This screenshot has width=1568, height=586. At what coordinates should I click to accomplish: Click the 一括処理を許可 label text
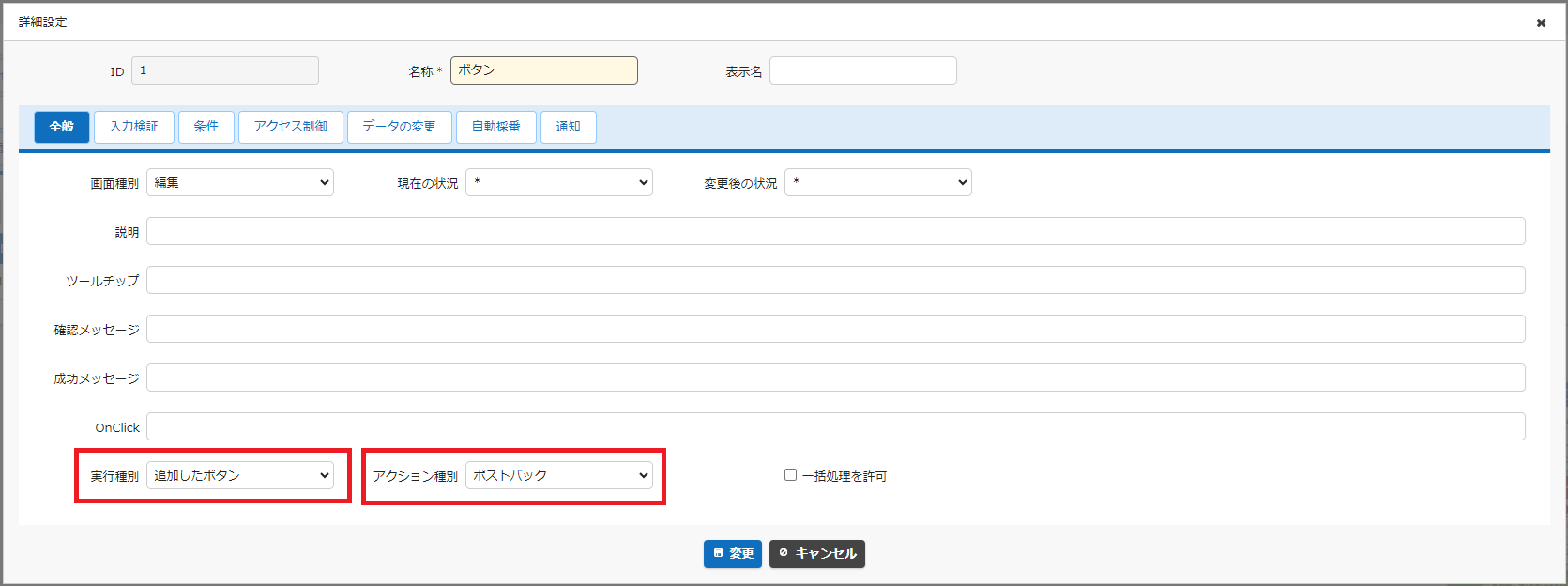click(x=845, y=476)
